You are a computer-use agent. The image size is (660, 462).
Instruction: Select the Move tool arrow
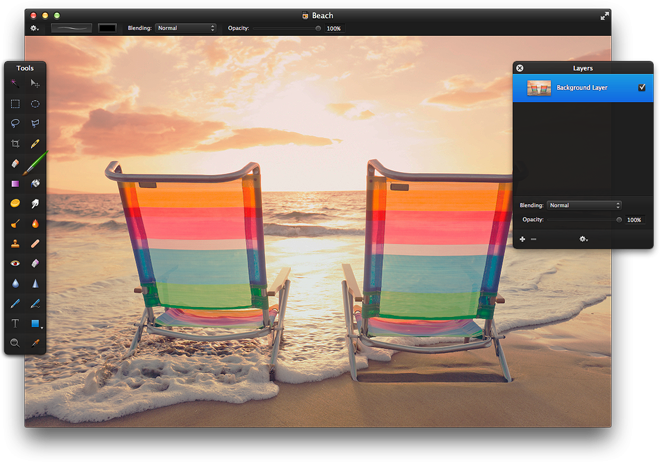pyautogui.click(x=35, y=83)
